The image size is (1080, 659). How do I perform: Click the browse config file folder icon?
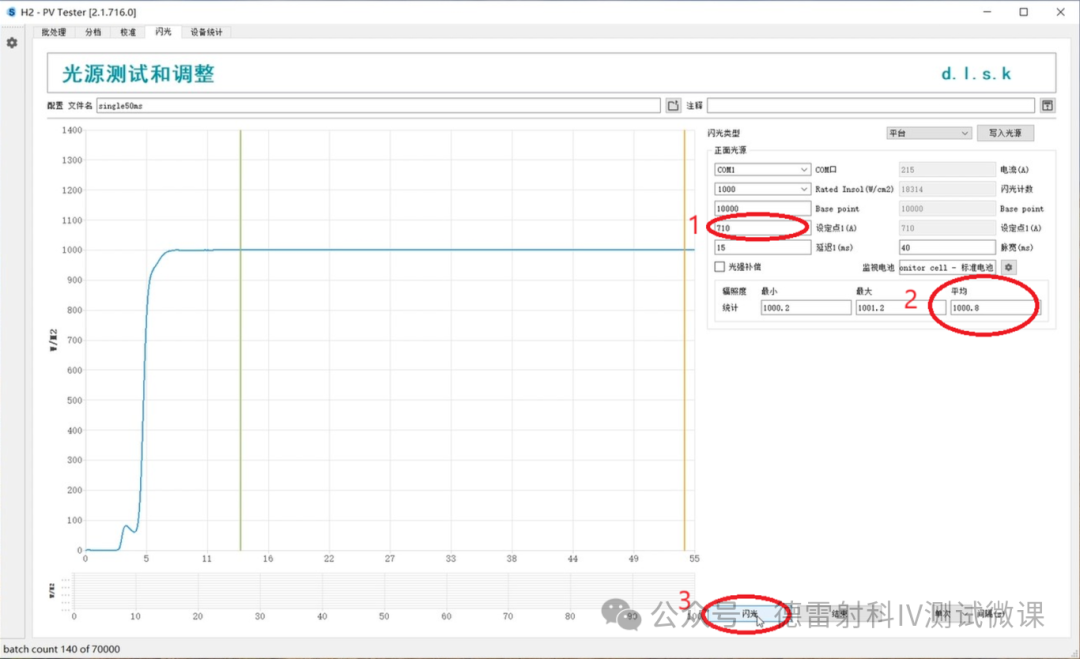[x=673, y=105]
